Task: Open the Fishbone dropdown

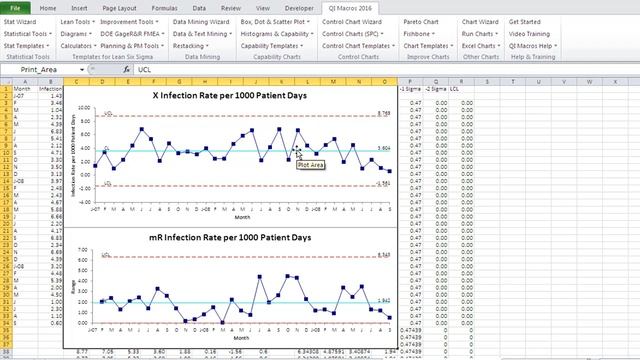Action: click(419, 34)
